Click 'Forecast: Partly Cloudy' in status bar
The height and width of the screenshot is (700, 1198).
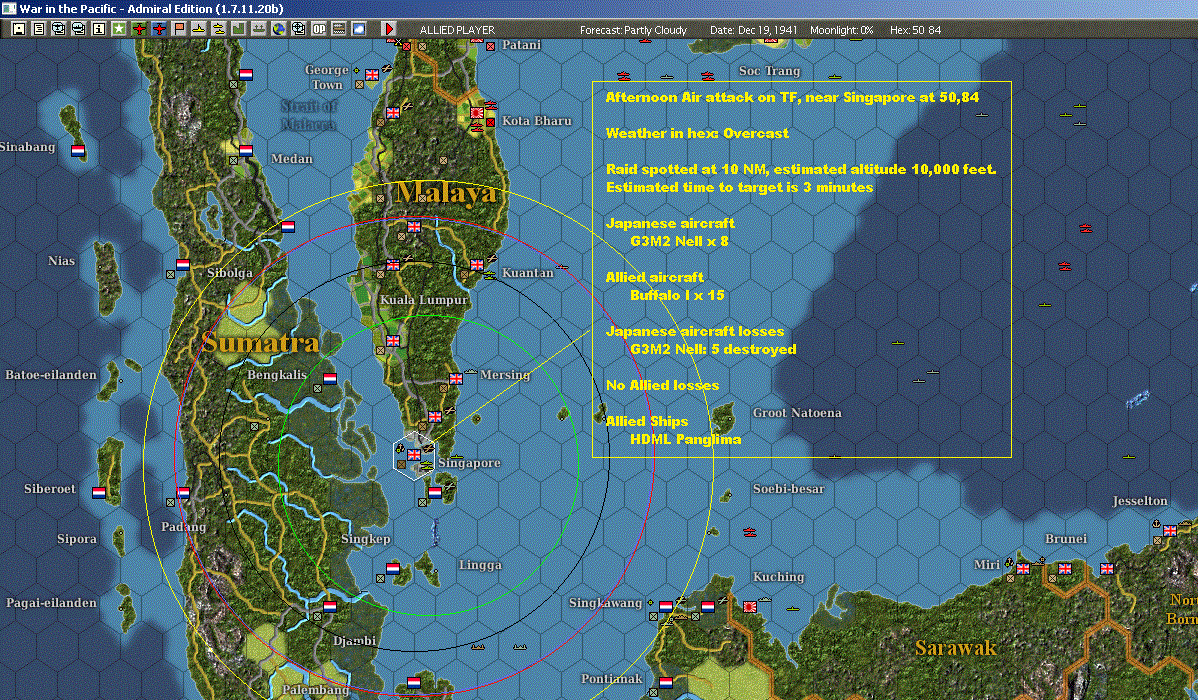click(633, 30)
